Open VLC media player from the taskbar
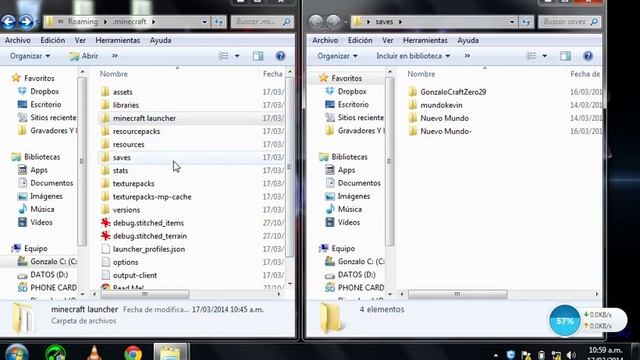Viewport: 640px width, 360px height. pyautogui.click(x=94, y=353)
